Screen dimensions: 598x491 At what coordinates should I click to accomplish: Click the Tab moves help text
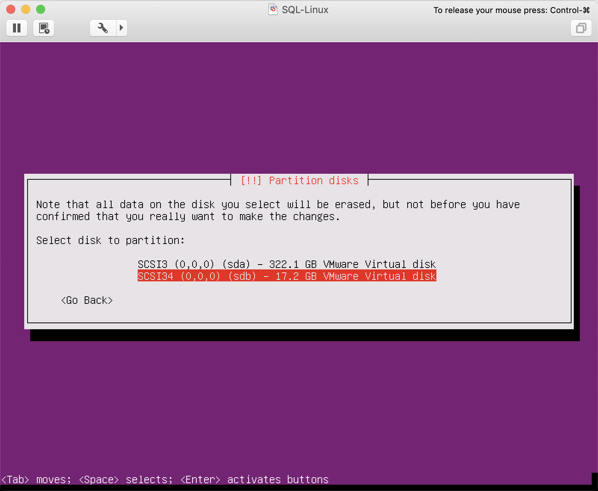pos(165,480)
